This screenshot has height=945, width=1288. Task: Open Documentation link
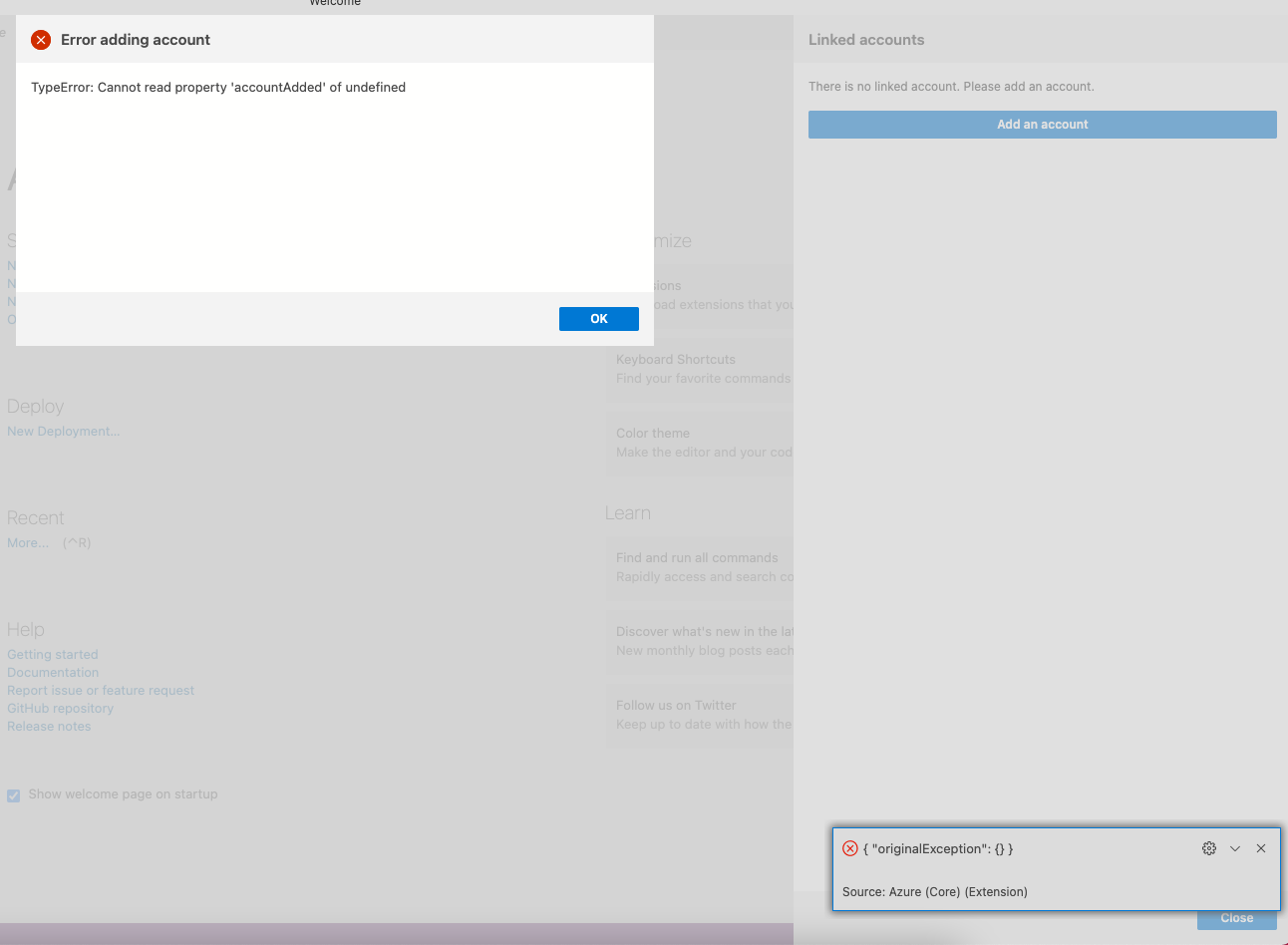(53, 673)
